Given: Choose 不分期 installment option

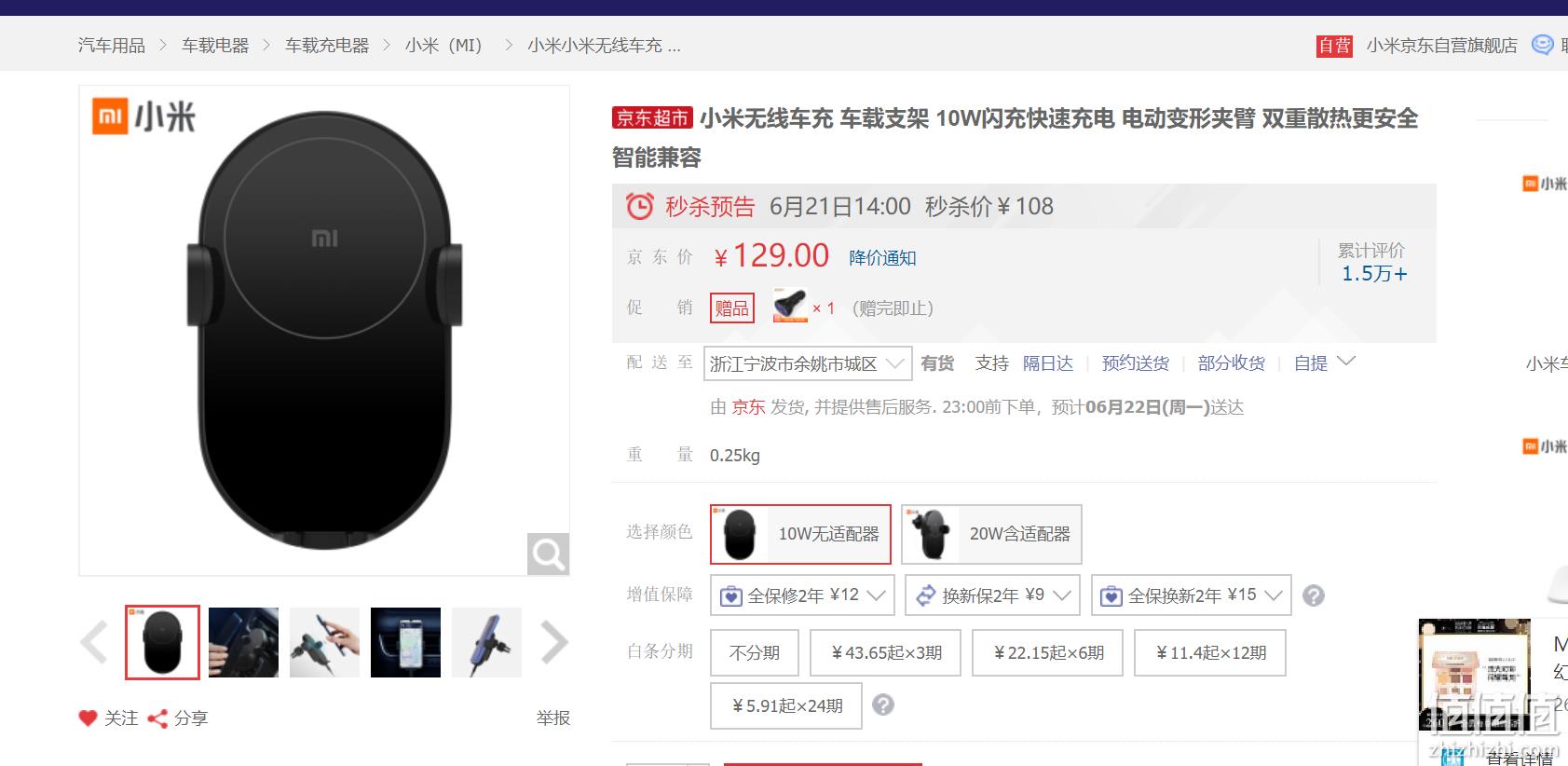Looking at the screenshot, I should pos(755,653).
